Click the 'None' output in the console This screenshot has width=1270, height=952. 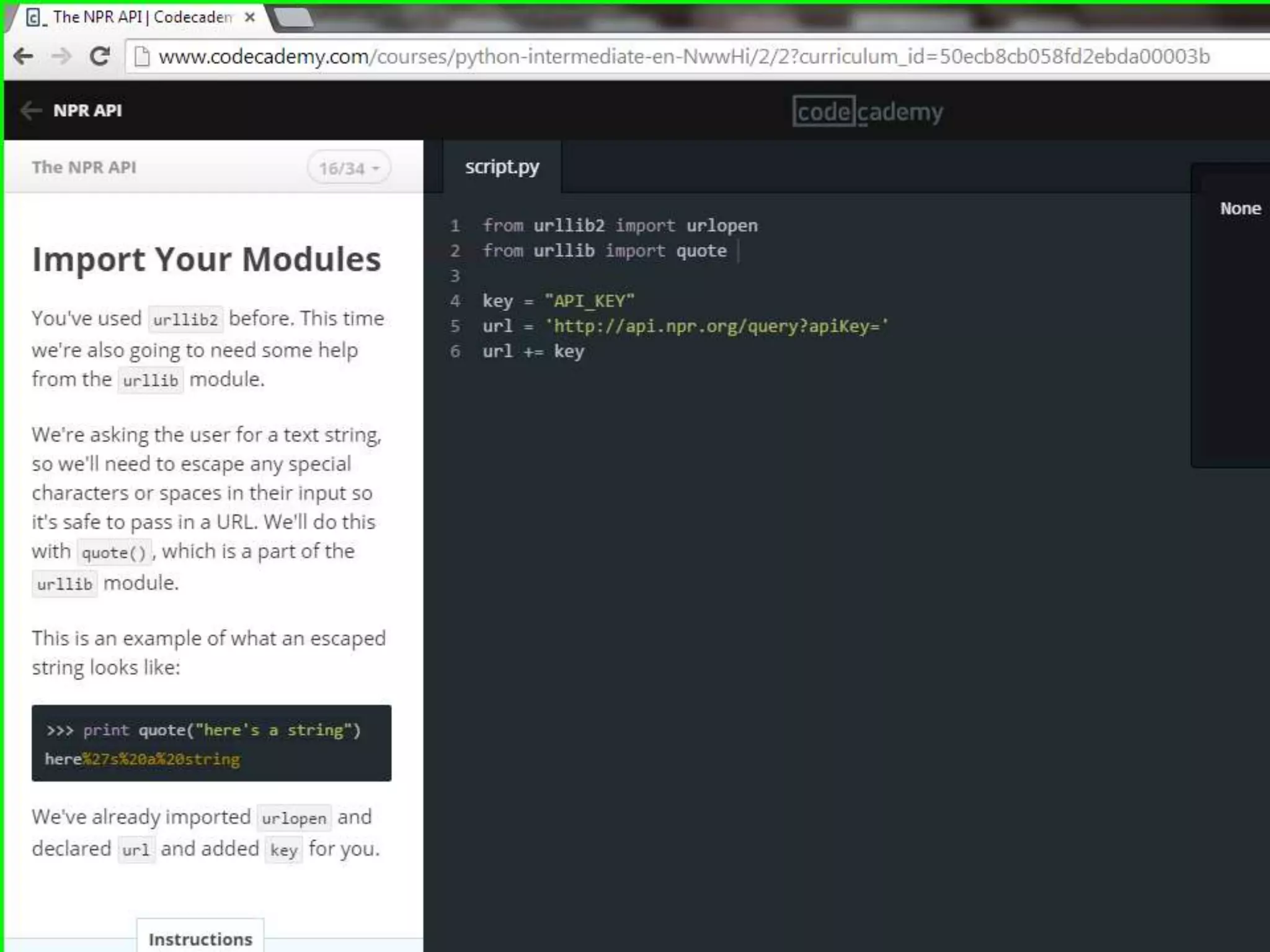pyautogui.click(x=1240, y=209)
